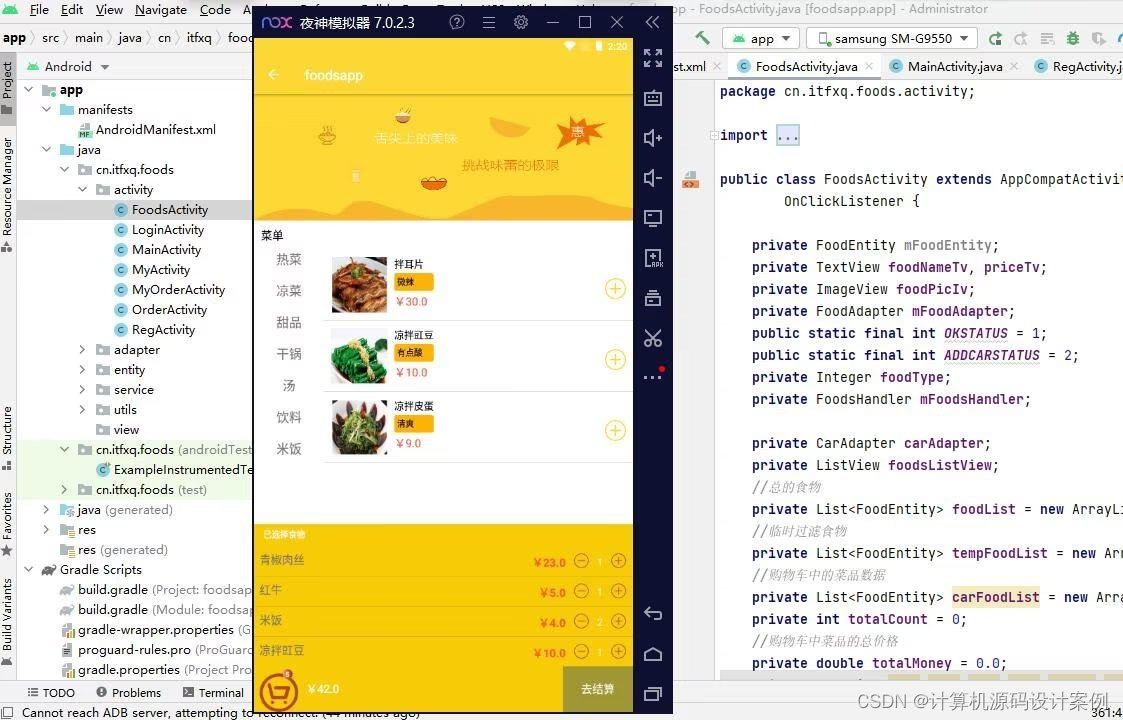Raise volume in Nox sidebar

click(x=652, y=138)
